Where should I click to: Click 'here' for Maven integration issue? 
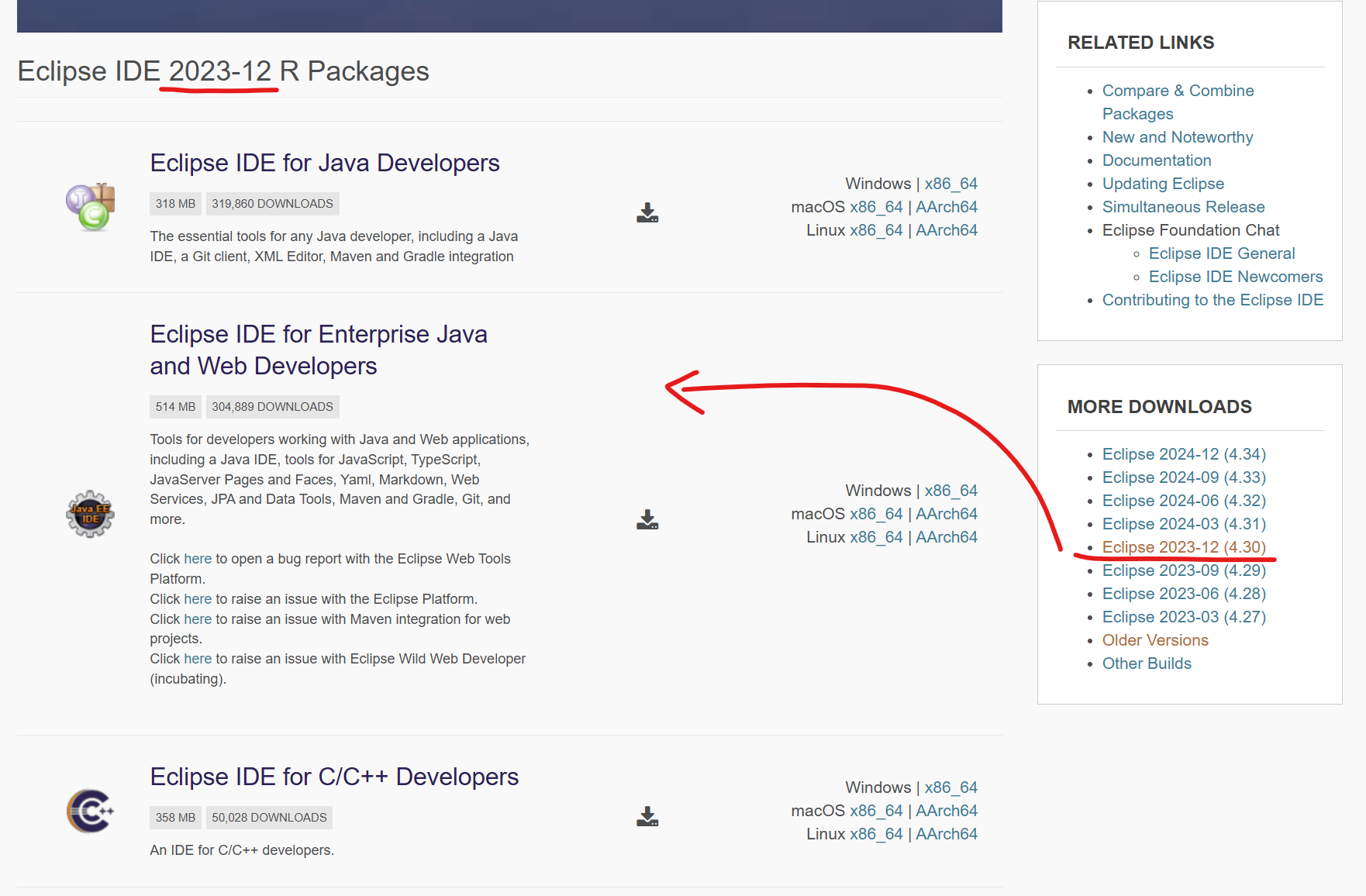click(198, 619)
